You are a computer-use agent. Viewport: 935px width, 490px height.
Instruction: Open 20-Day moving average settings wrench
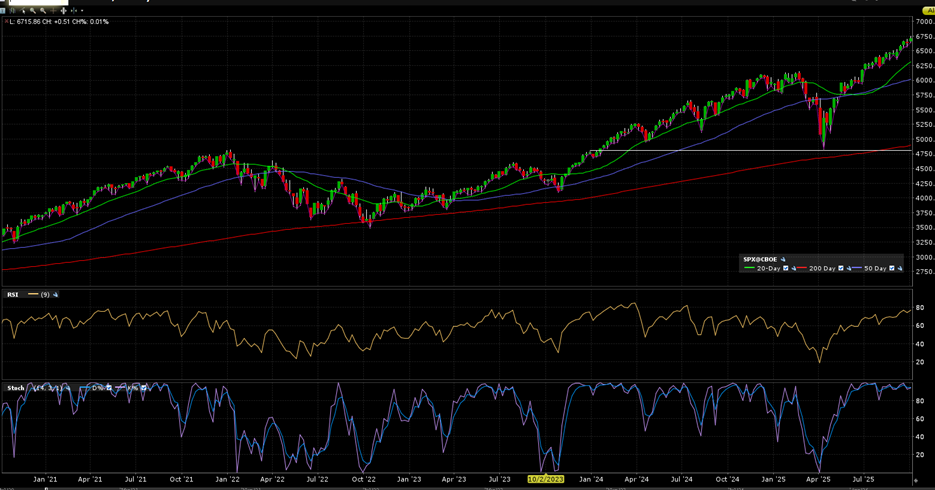coord(794,268)
